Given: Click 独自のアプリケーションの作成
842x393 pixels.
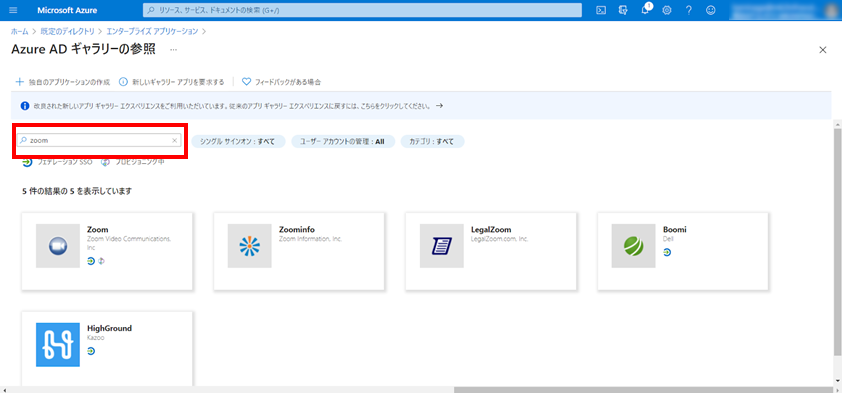Looking at the screenshot, I should pos(63,82).
